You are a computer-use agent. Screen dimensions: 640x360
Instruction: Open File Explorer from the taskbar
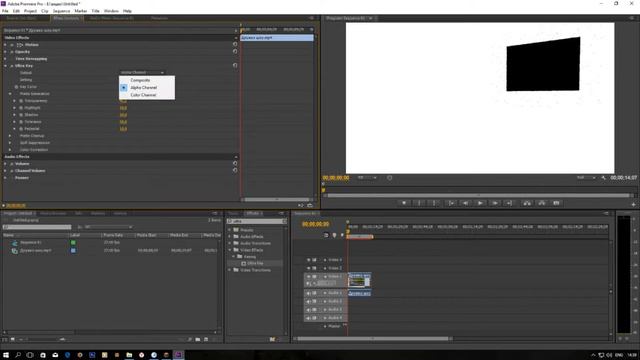pos(129,355)
